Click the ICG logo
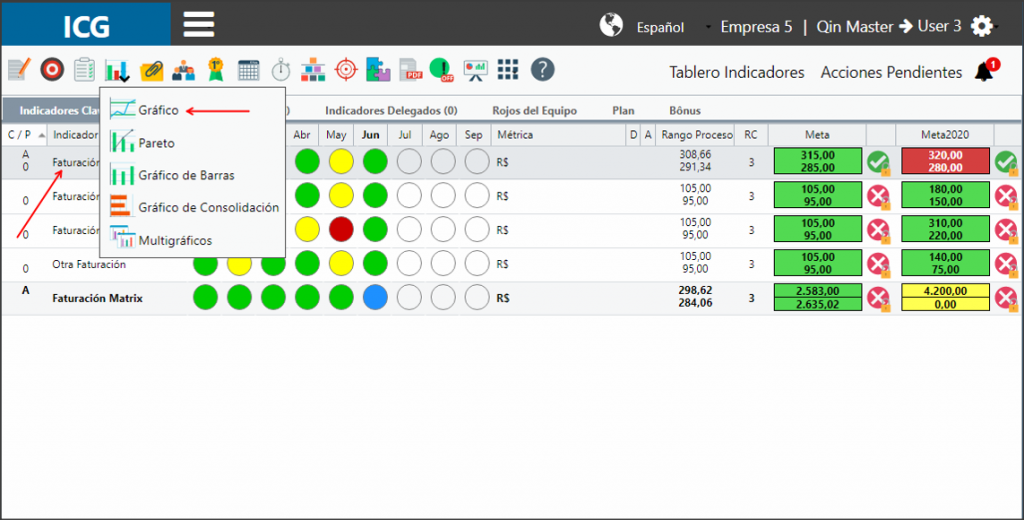The height and width of the screenshot is (520, 1024). click(86, 26)
